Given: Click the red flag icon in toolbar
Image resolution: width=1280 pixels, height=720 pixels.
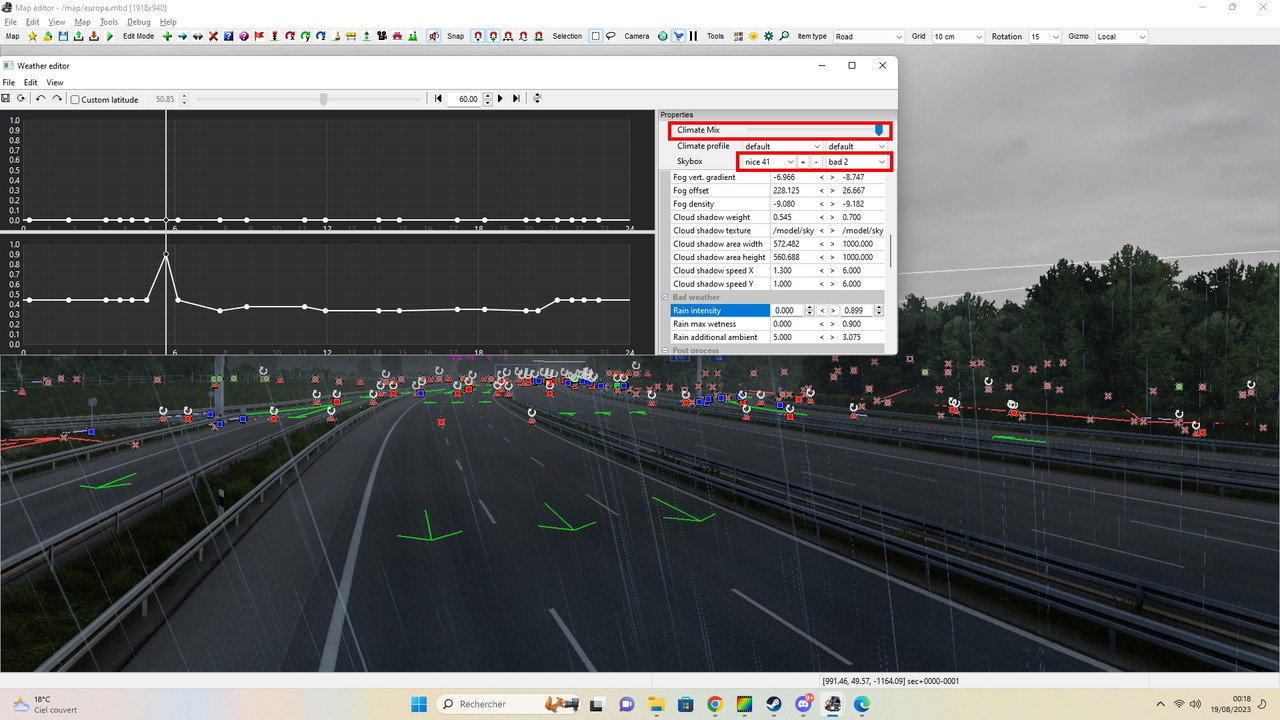Looking at the screenshot, I should tap(259, 36).
